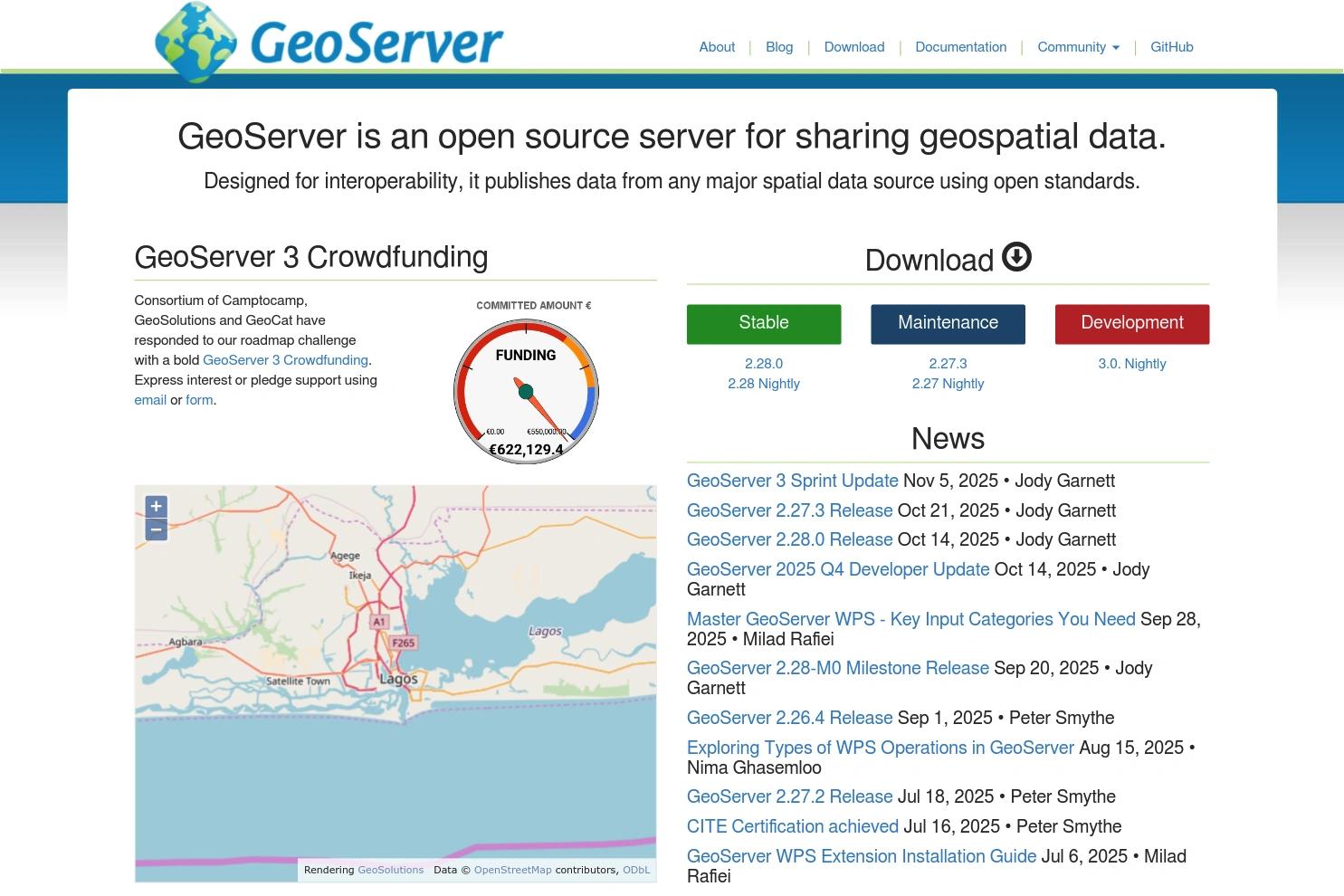Open the Download nav link

[854, 47]
